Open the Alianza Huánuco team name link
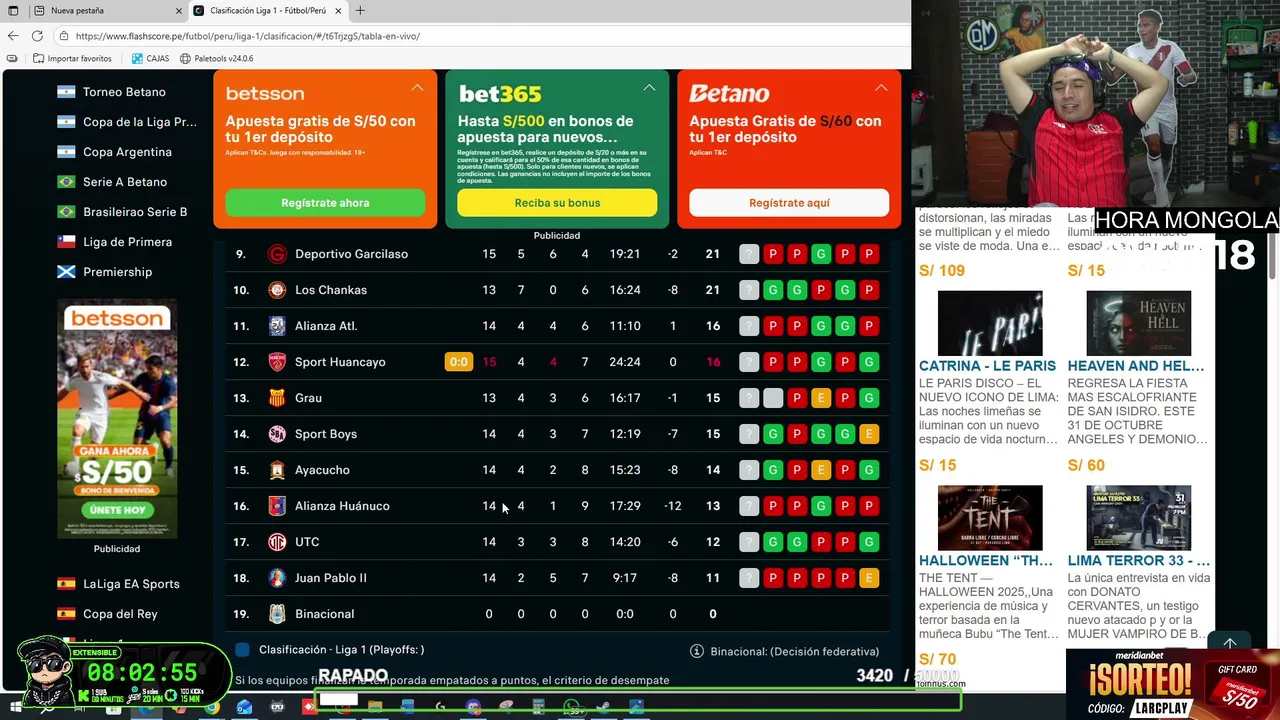The image size is (1280, 720). point(342,506)
